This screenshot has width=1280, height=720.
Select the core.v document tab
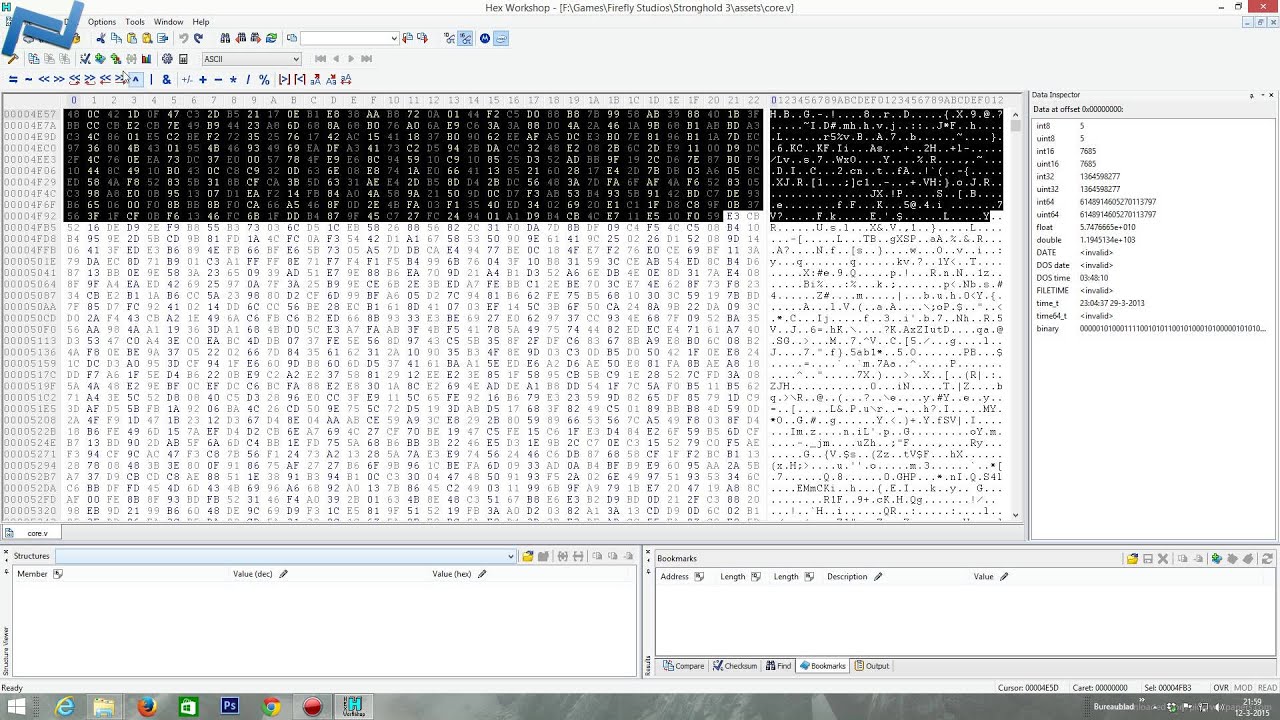pyautogui.click(x=31, y=533)
